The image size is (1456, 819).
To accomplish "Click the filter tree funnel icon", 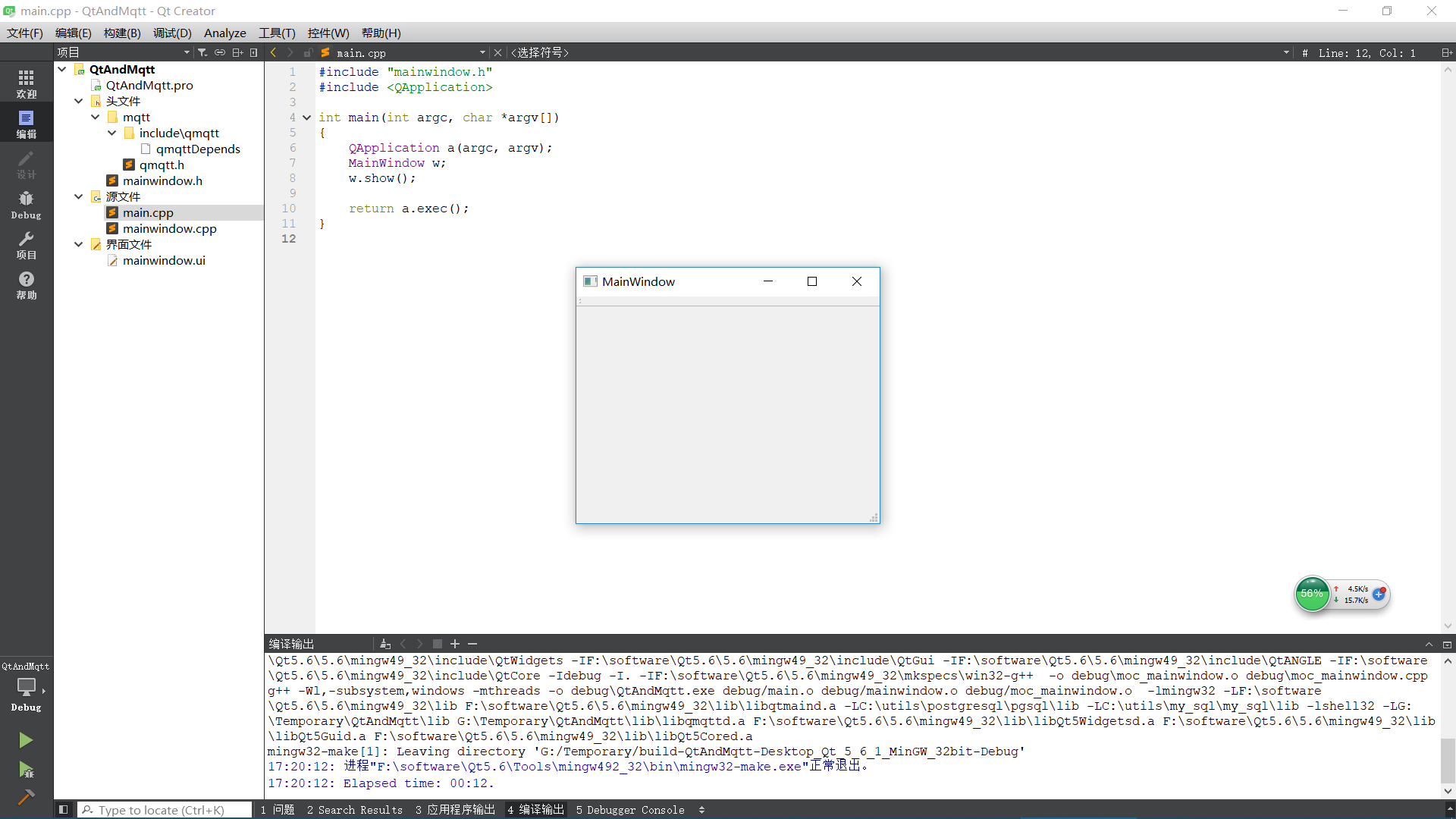I will click(x=202, y=52).
